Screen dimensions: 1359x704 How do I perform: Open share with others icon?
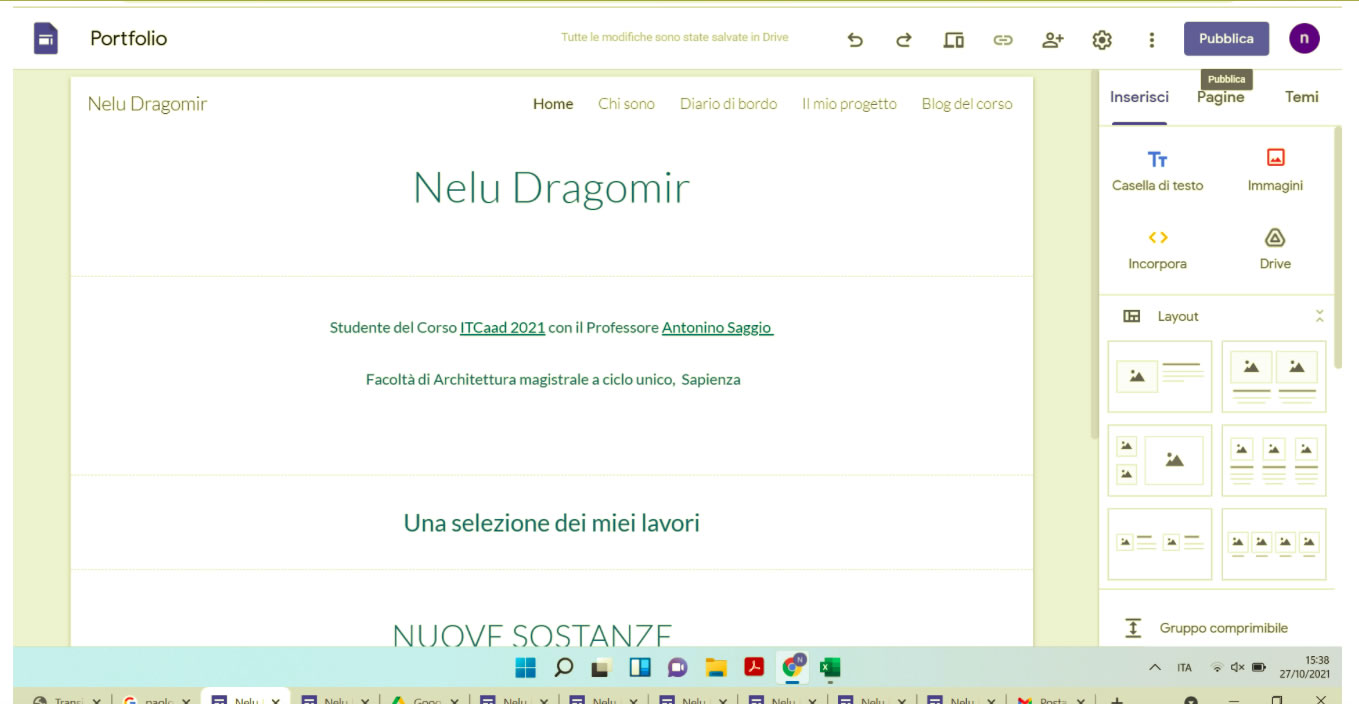pyautogui.click(x=1052, y=40)
